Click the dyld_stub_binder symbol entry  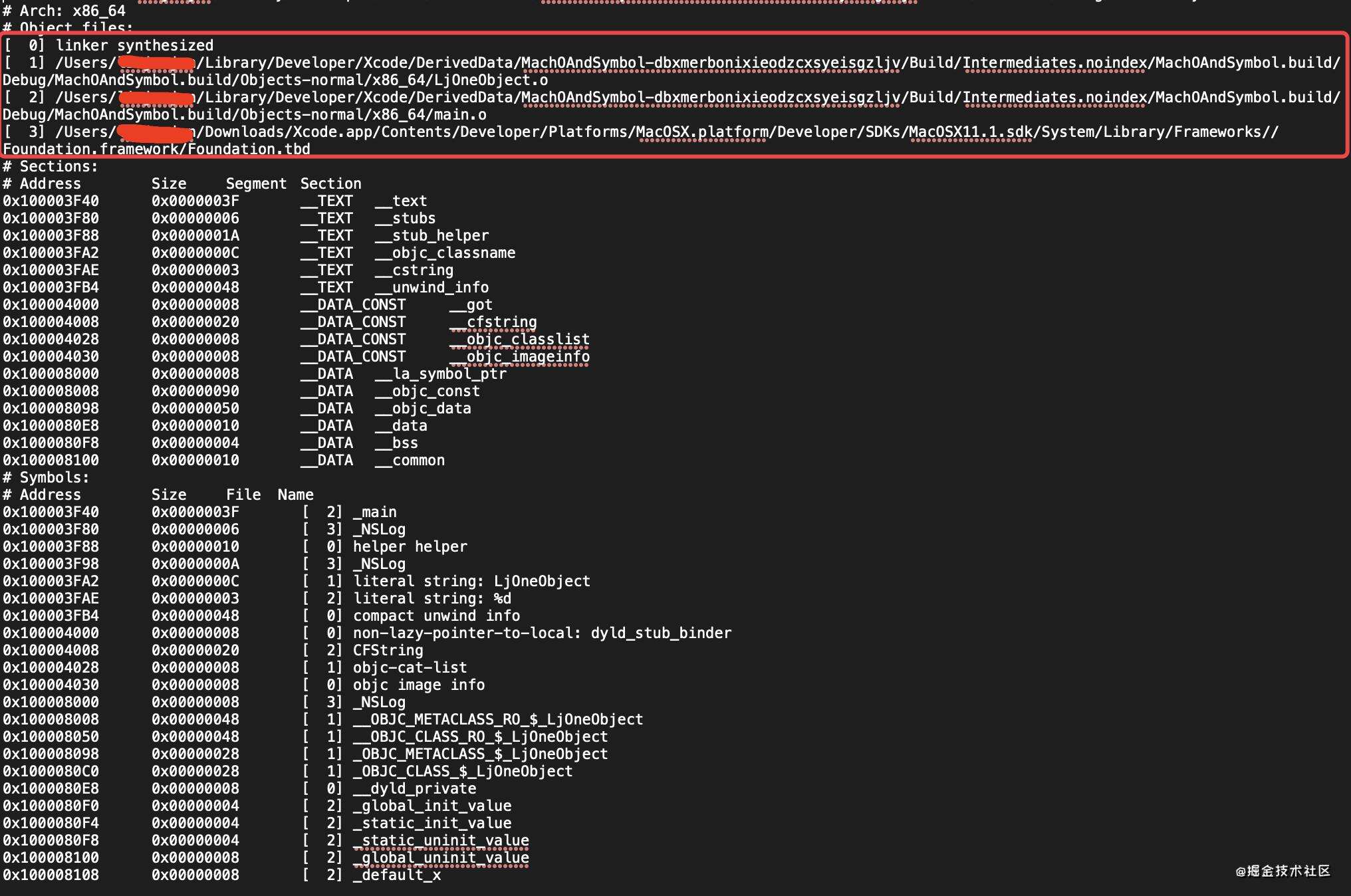542,633
